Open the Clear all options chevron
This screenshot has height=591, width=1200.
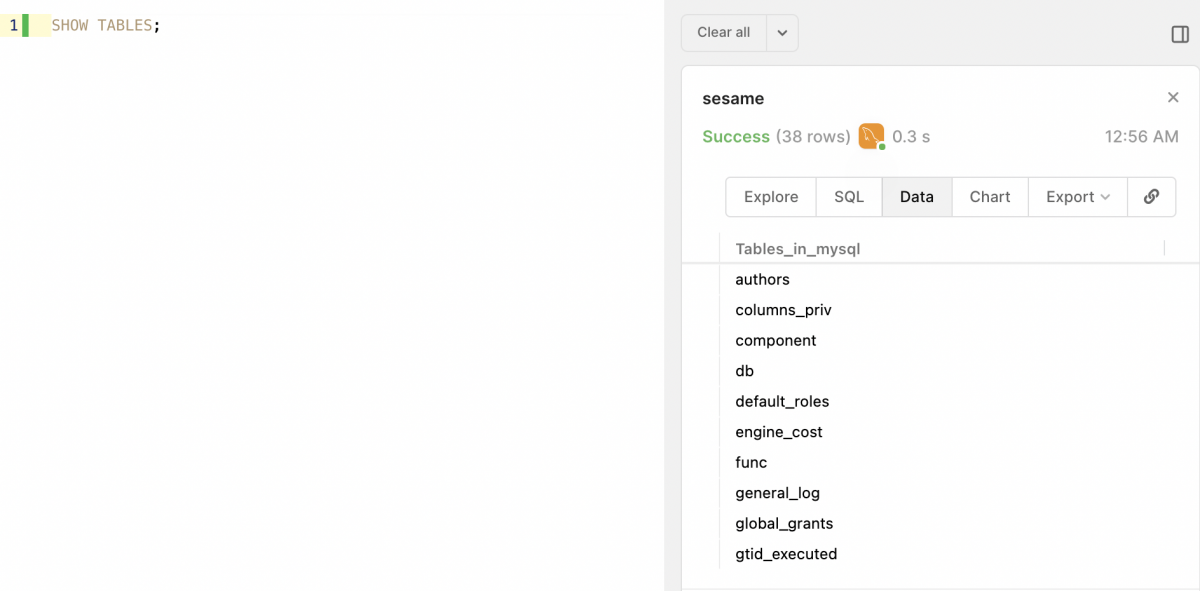(x=783, y=32)
